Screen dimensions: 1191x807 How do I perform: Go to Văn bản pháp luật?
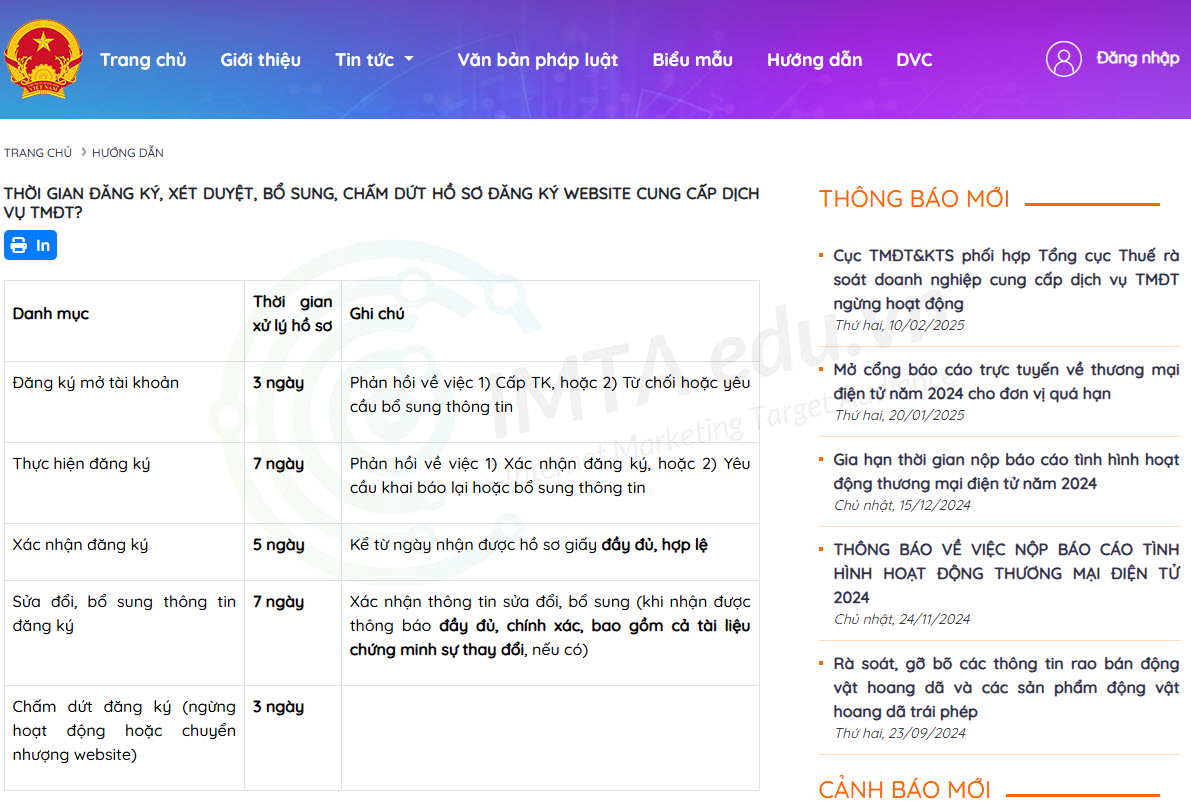(538, 59)
